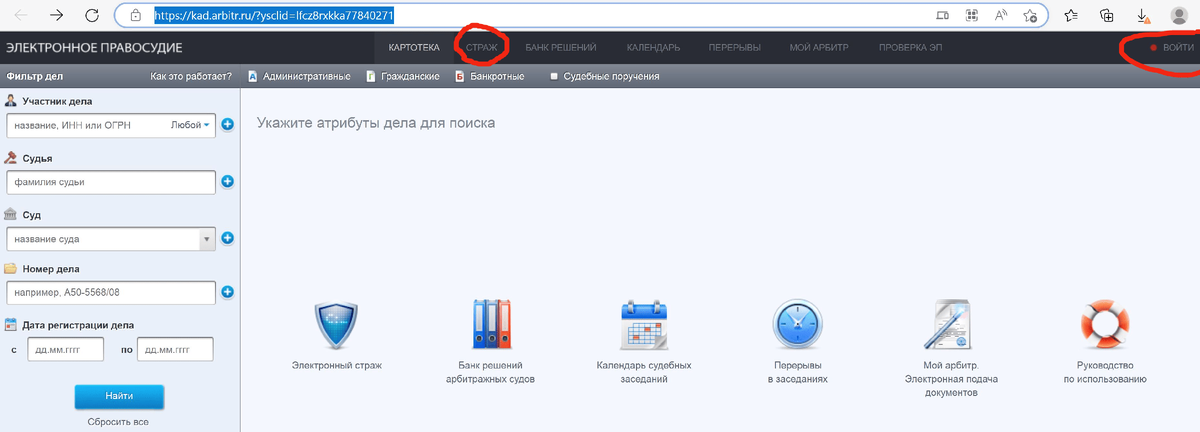Click 'Перерывы в заседаниях' caption
This screenshot has width=1200, height=432.
(x=797, y=373)
